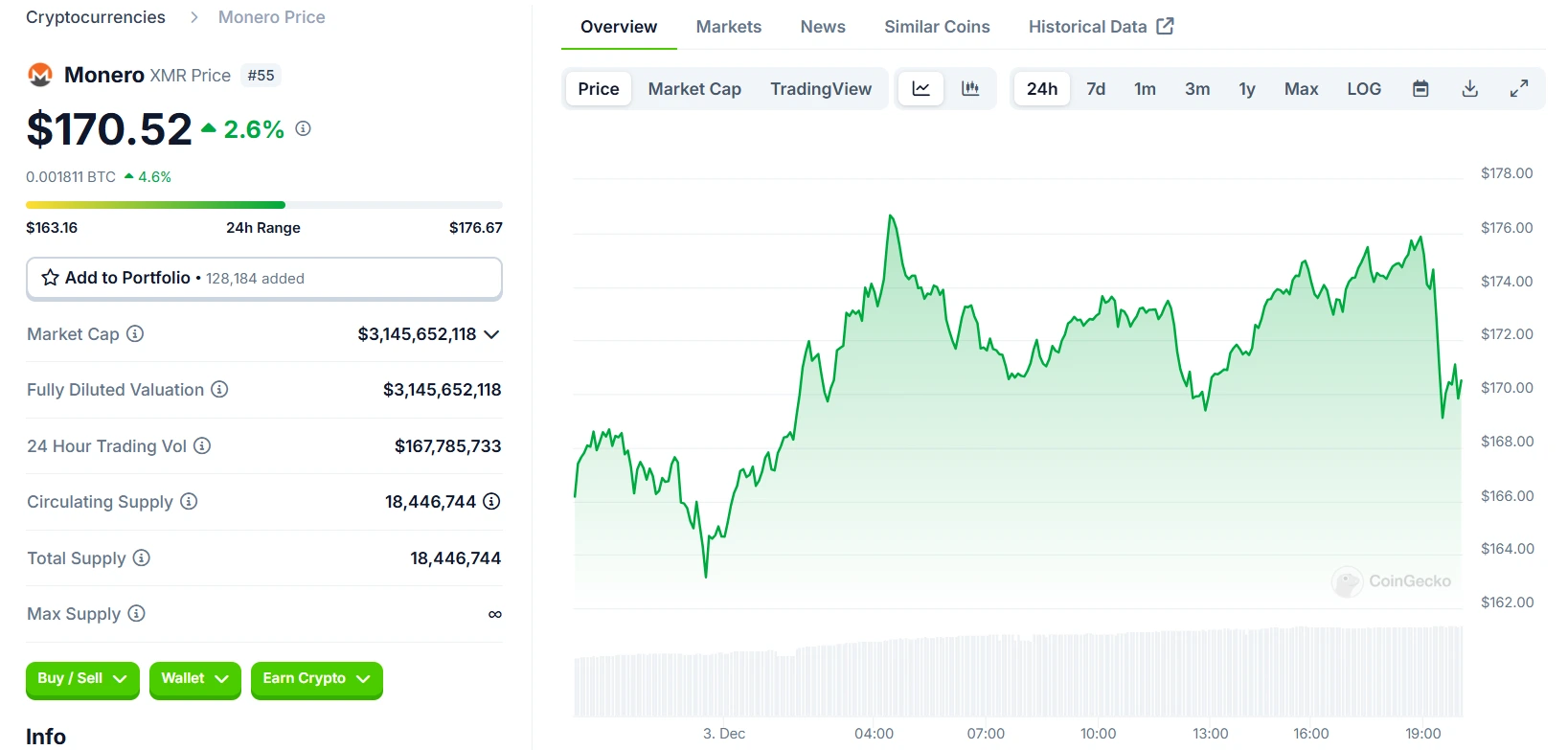Image resolution: width=1568 pixels, height=750 pixels.
Task: Show Fully Diluted Valuation info icon
Action: click(219, 389)
